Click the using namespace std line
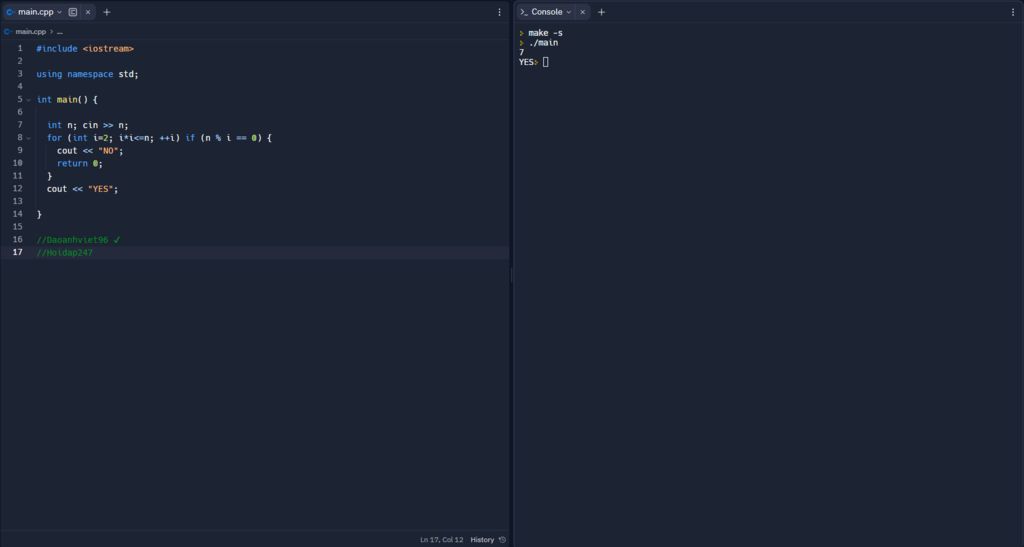 click(88, 74)
